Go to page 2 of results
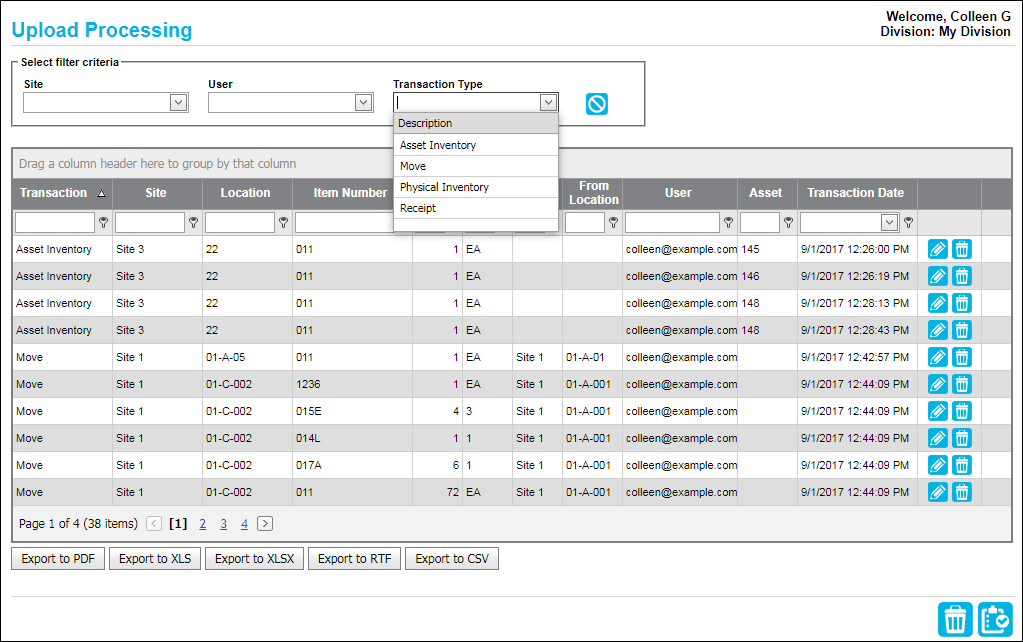This screenshot has width=1023, height=642. [x=203, y=524]
